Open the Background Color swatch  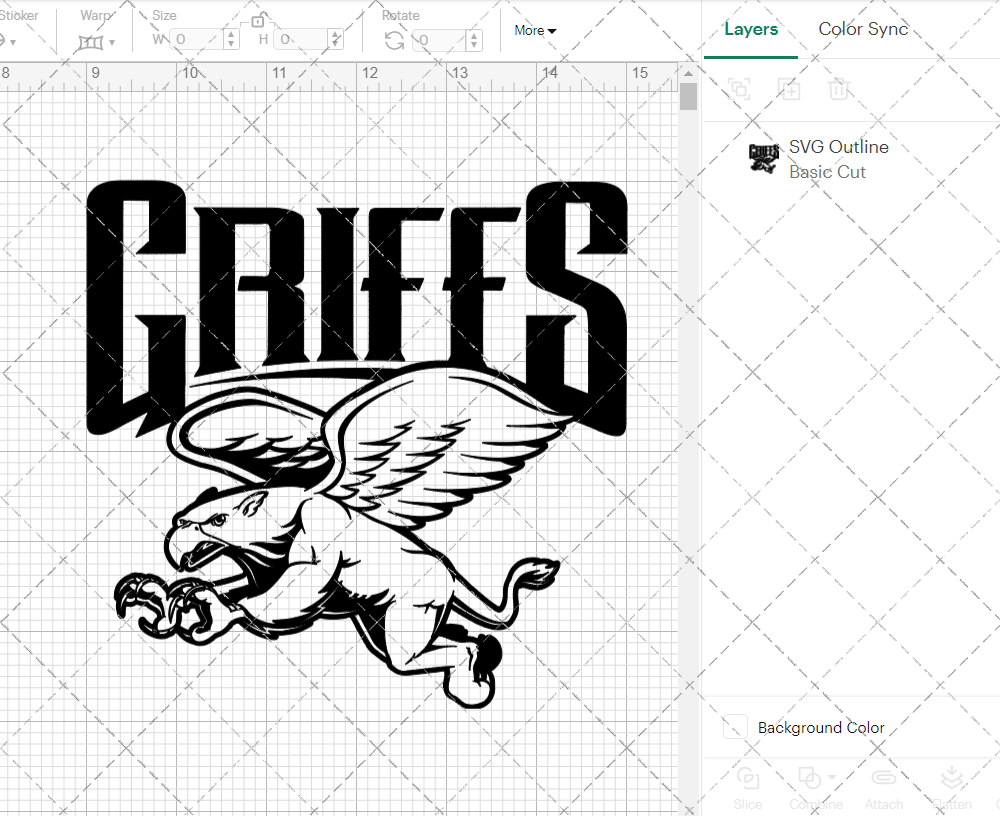735,727
